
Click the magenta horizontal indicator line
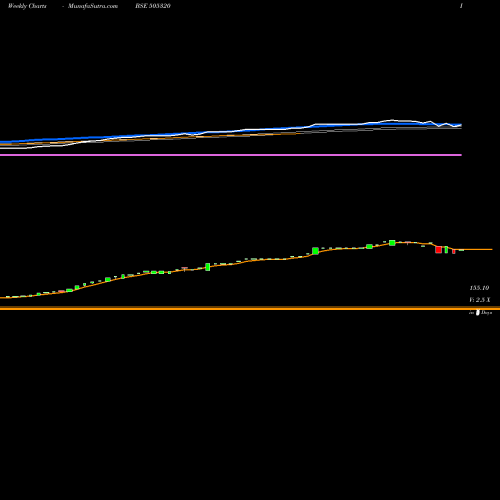click(x=231, y=155)
